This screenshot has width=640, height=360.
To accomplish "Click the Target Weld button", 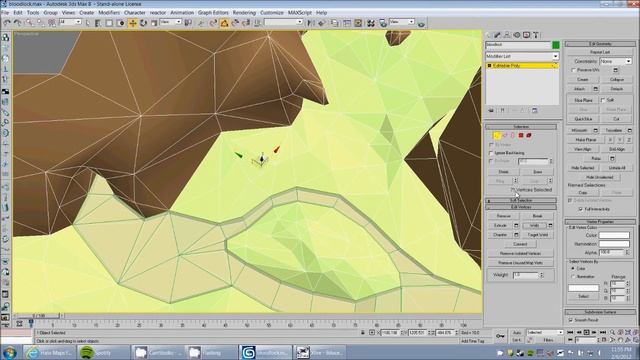I will pos(538,235).
